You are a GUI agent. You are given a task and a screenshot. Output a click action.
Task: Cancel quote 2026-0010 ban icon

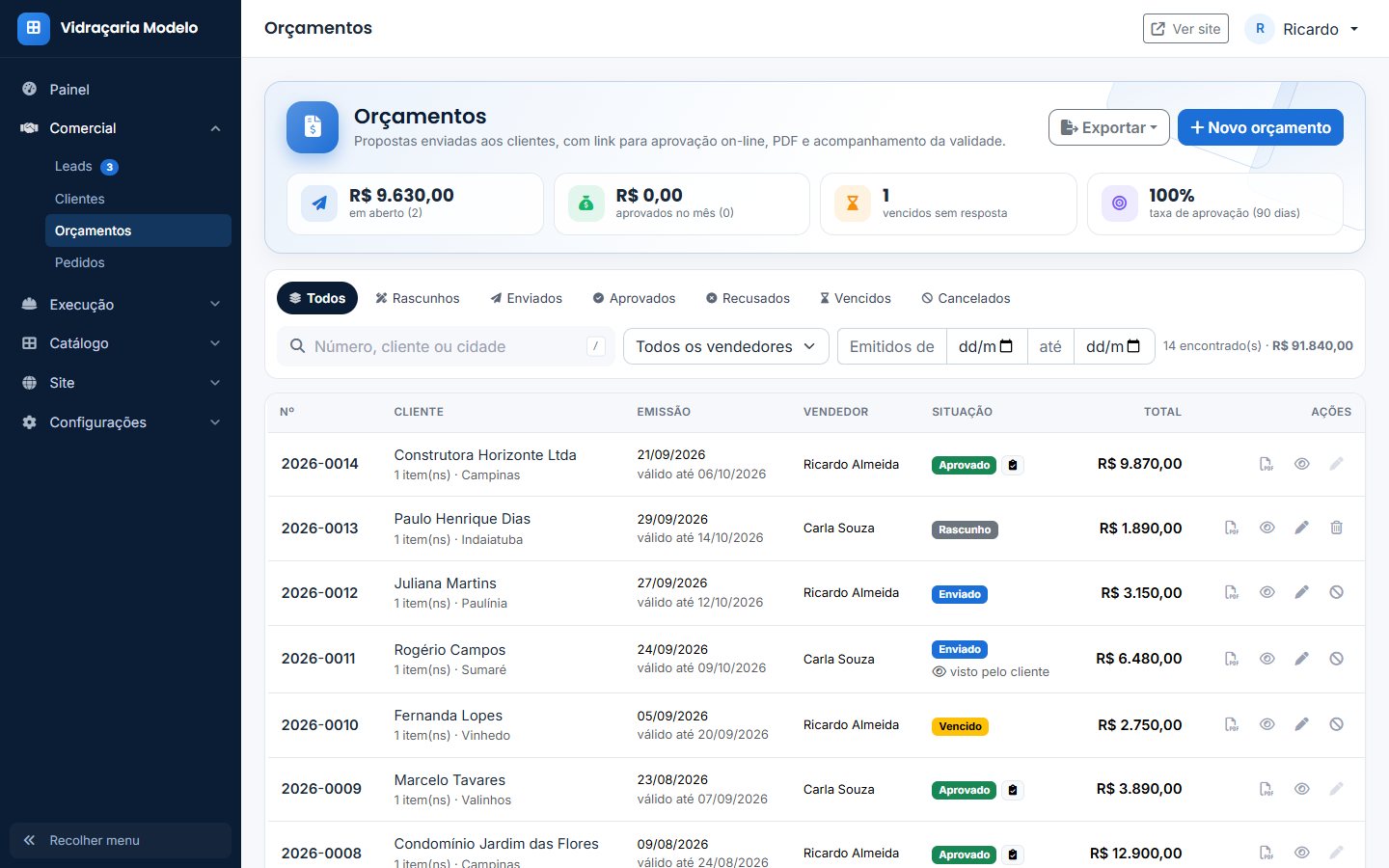(1337, 724)
